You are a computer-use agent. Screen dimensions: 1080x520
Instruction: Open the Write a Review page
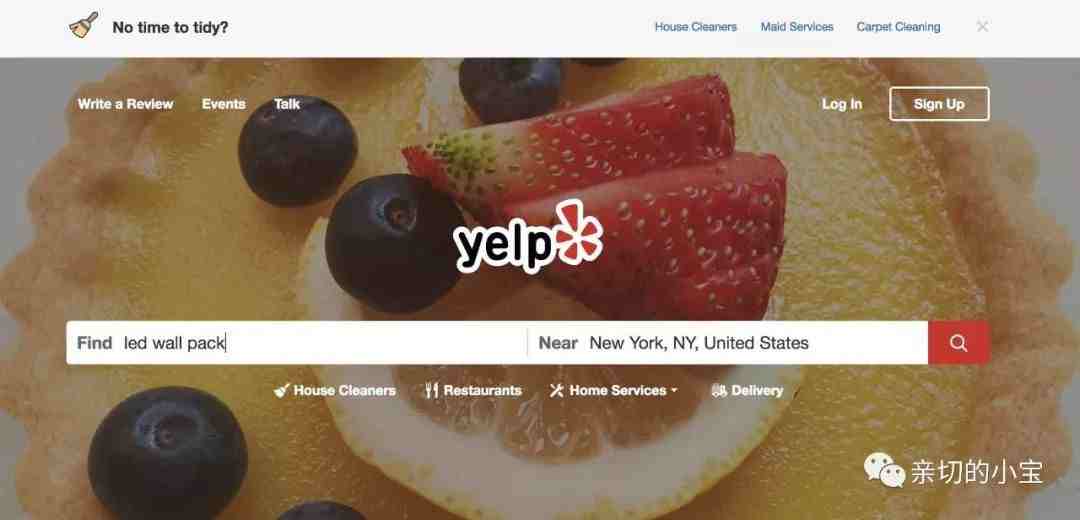click(x=125, y=104)
